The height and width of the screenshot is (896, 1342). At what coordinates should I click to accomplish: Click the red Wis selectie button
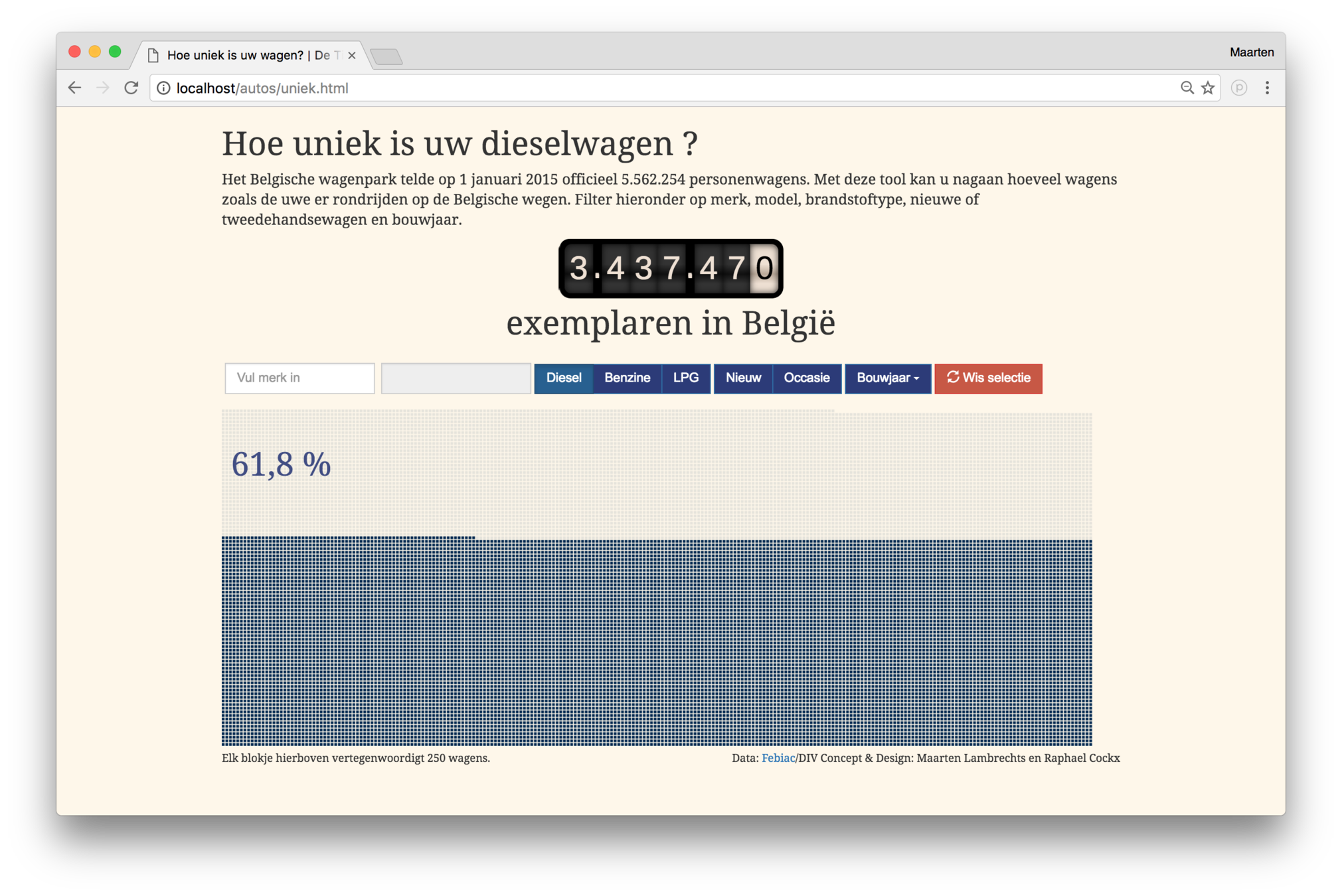pyautogui.click(x=988, y=378)
